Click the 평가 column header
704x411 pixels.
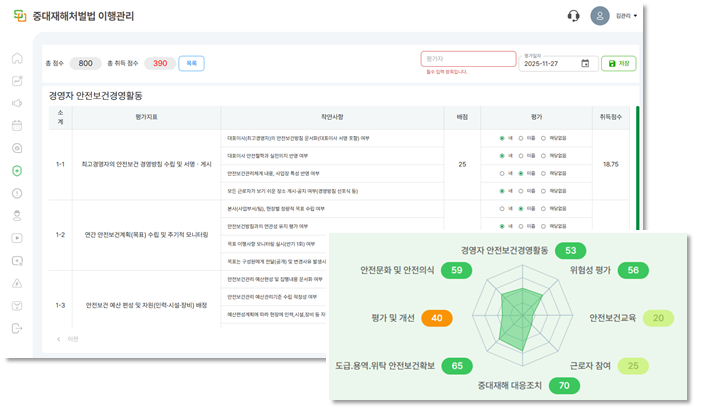536,116
